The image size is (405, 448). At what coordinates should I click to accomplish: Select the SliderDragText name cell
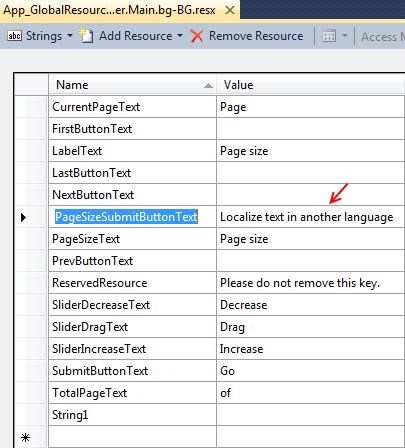(132, 327)
